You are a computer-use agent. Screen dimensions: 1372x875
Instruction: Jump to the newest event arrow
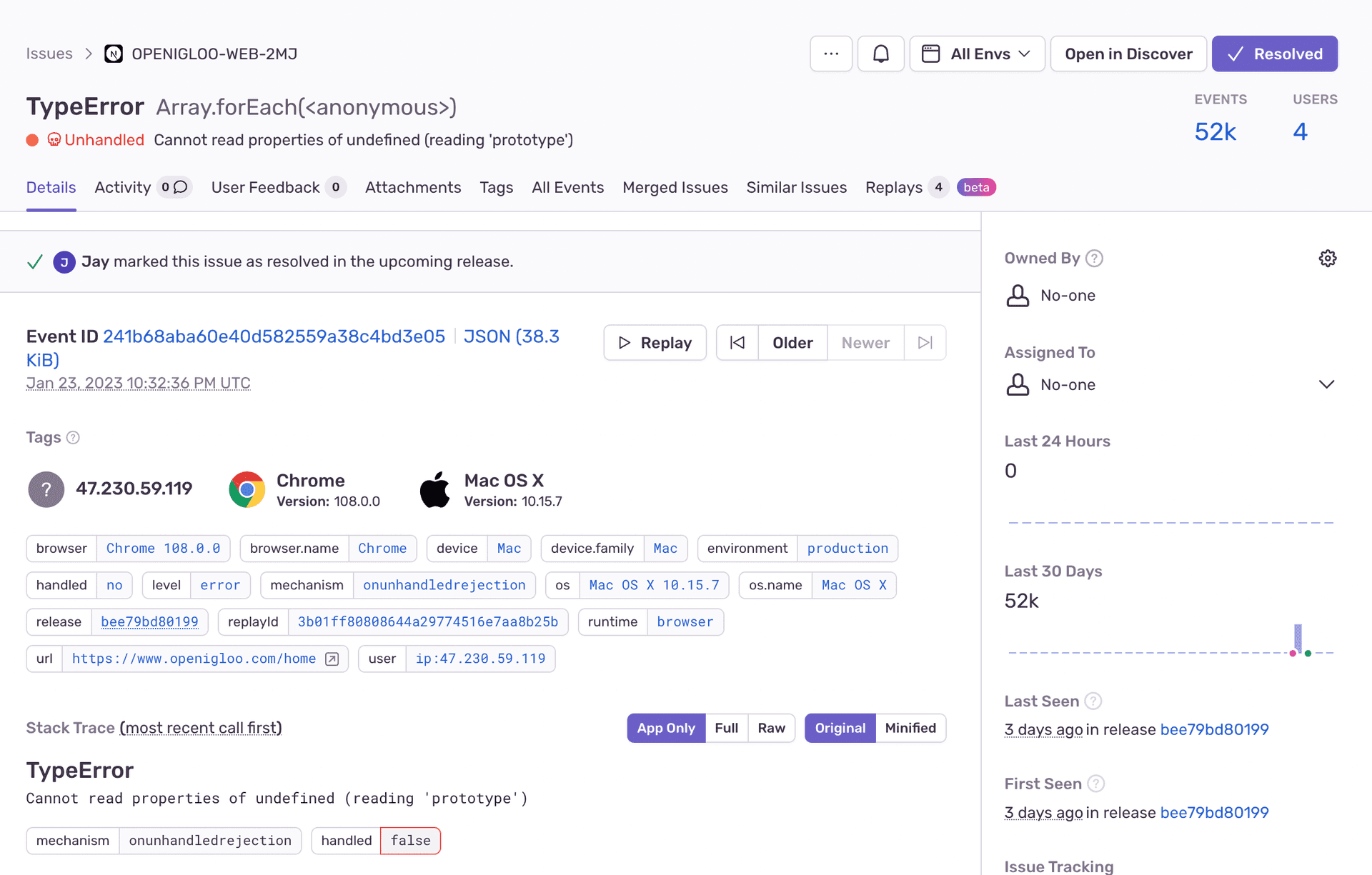[x=925, y=343]
